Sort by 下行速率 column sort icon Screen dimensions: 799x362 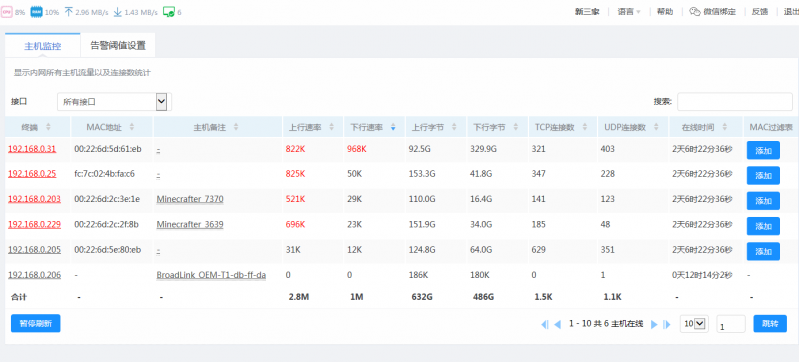[x=393, y=127]
